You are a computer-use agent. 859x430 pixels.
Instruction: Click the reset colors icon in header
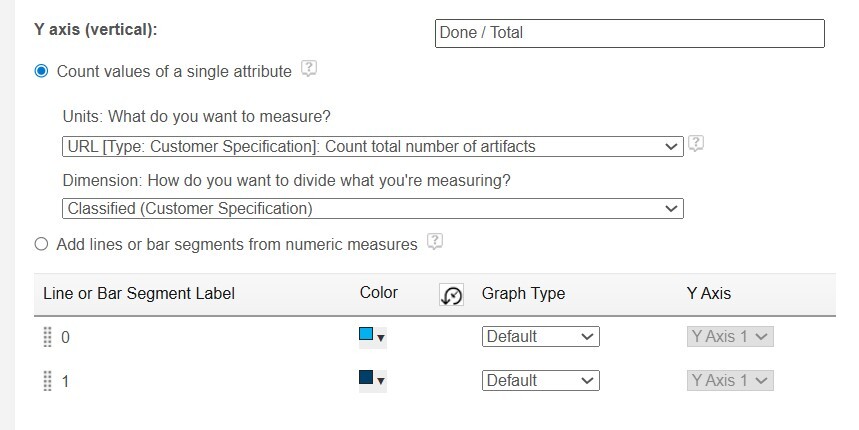pos(451,295)
